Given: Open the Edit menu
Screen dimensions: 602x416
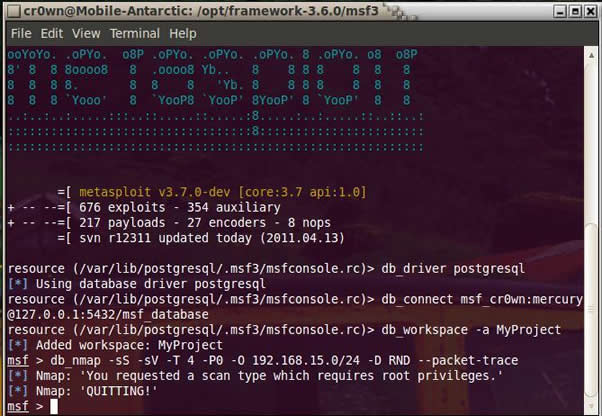Looking at the screenshot, I should [52, 34].
